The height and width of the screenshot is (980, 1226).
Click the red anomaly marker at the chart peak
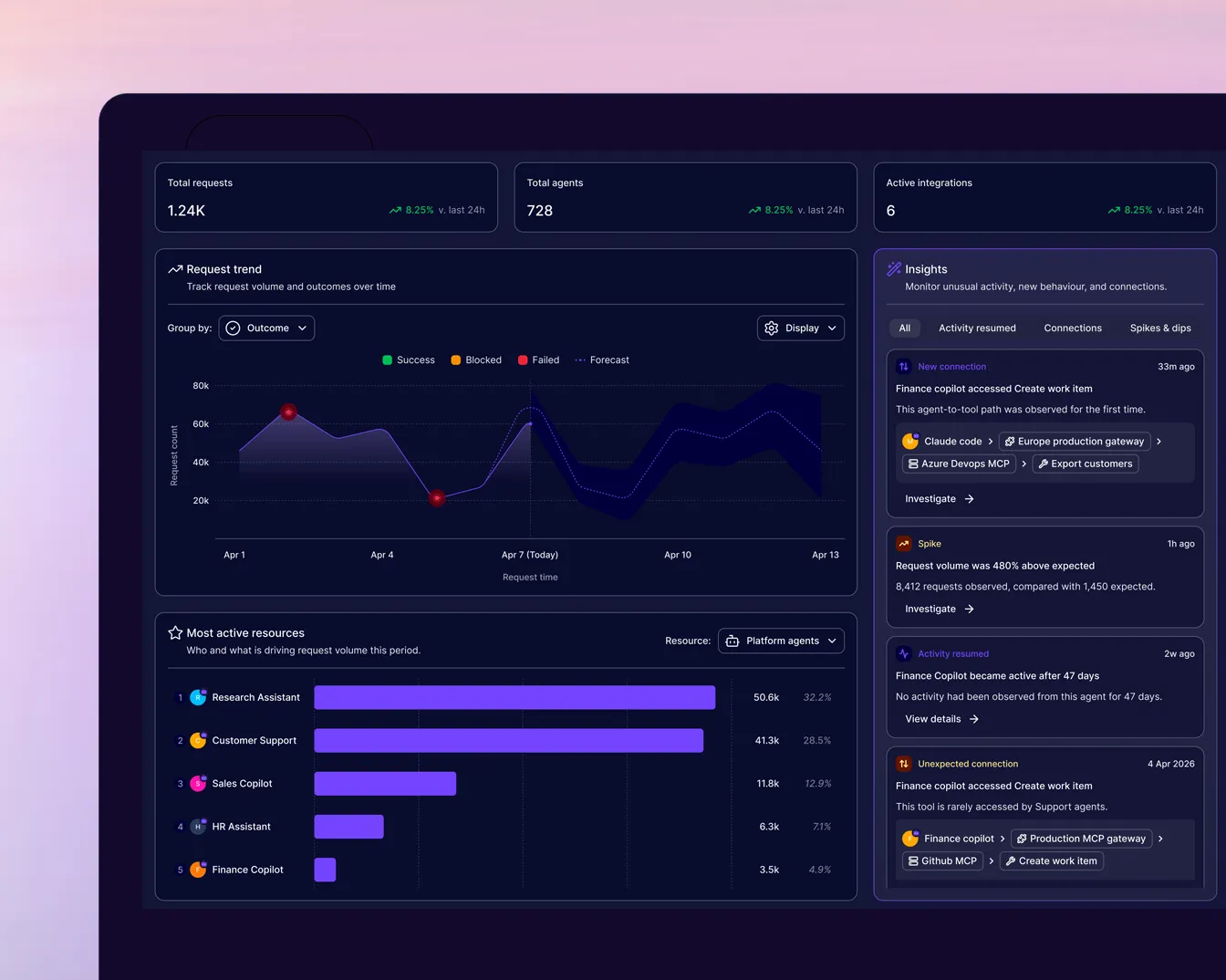coord(288,412)
